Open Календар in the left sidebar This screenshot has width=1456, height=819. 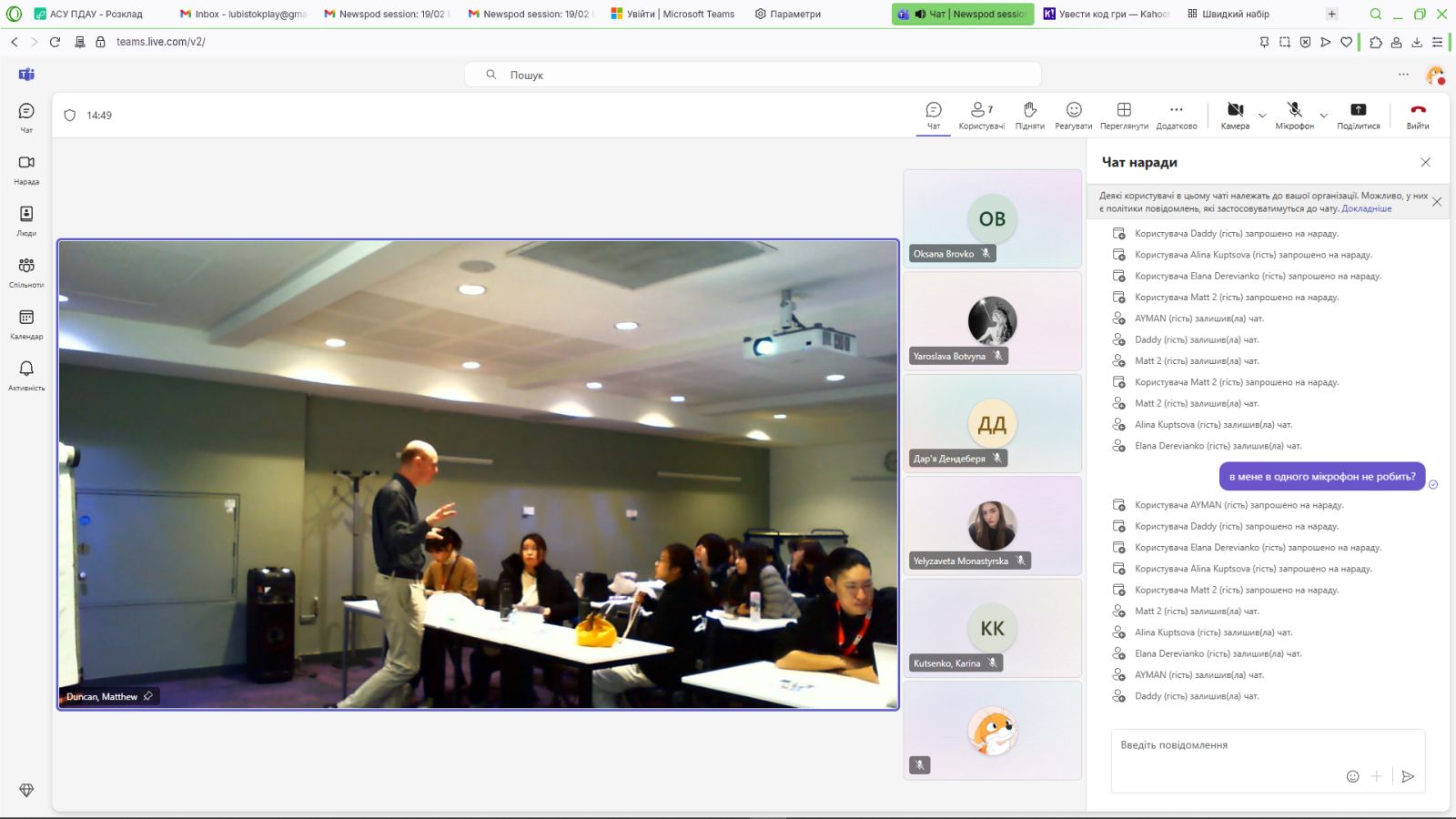pos(26,322)
